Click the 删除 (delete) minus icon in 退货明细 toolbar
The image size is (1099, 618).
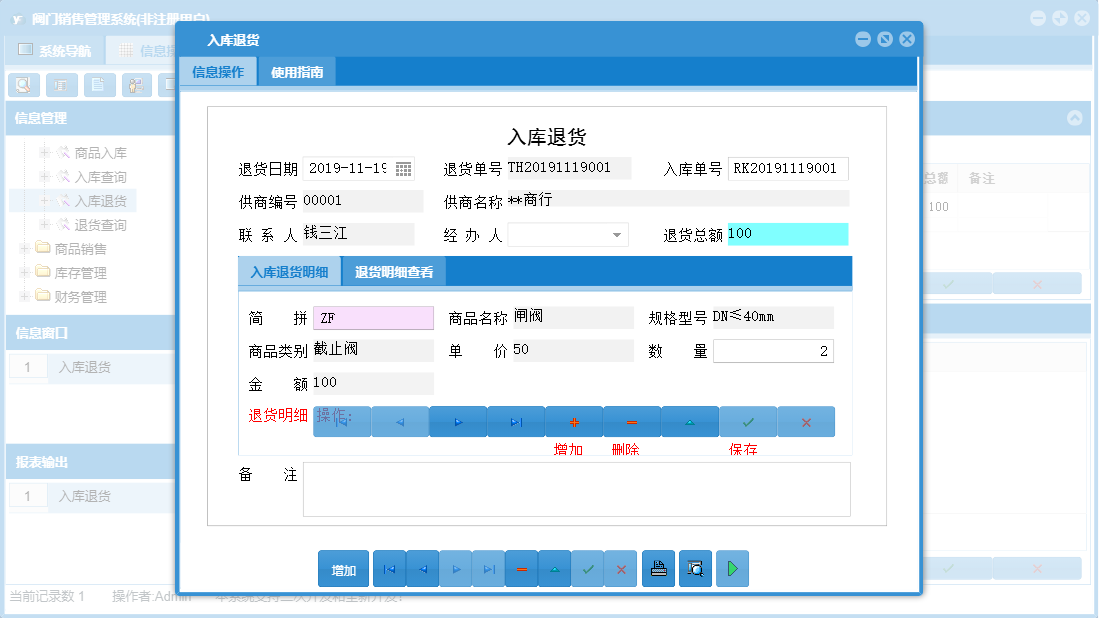coord(631,421)
